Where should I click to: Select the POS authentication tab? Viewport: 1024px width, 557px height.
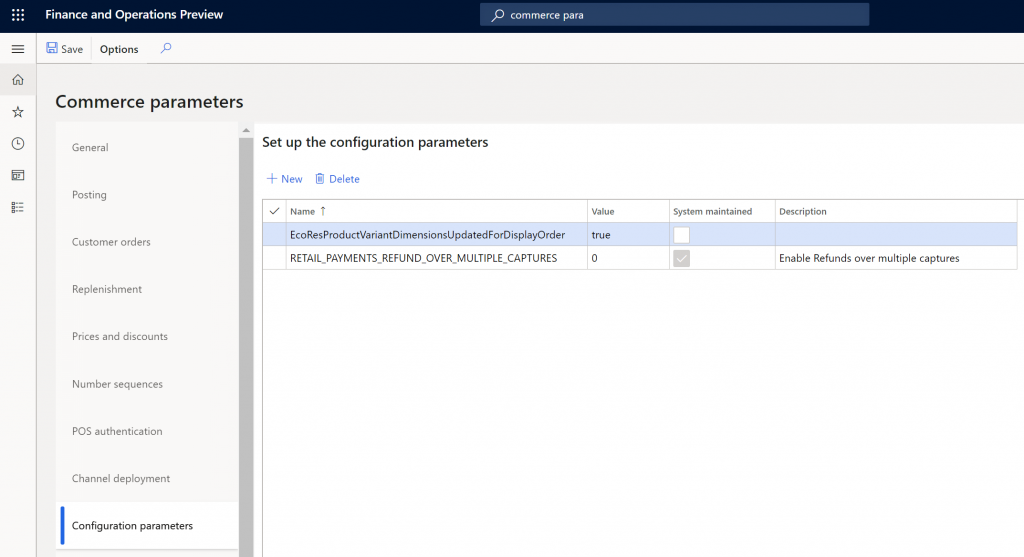tap(147, 431)
